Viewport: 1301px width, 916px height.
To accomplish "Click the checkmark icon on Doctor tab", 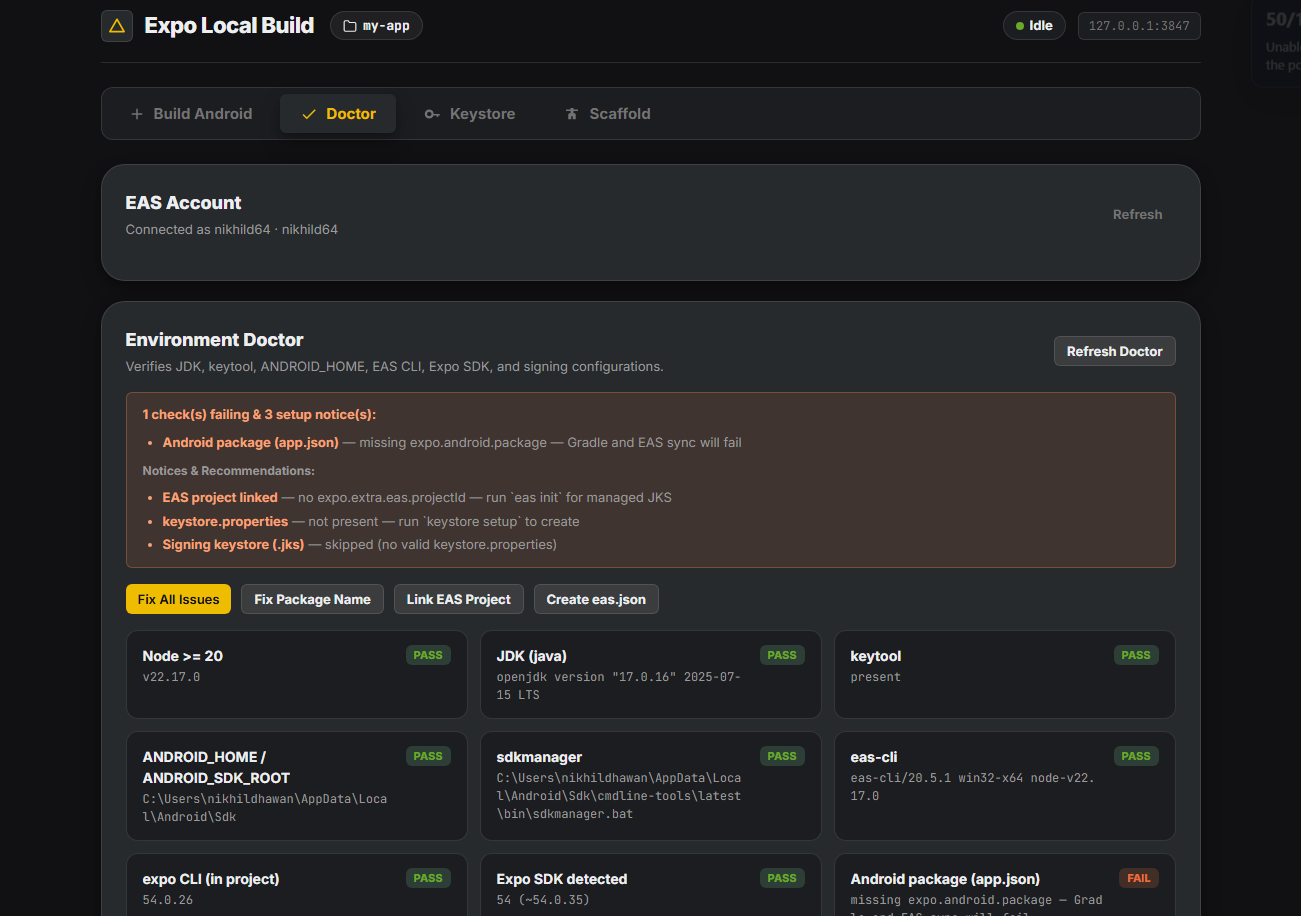I will pyautogui.click(x=309, y=114).
